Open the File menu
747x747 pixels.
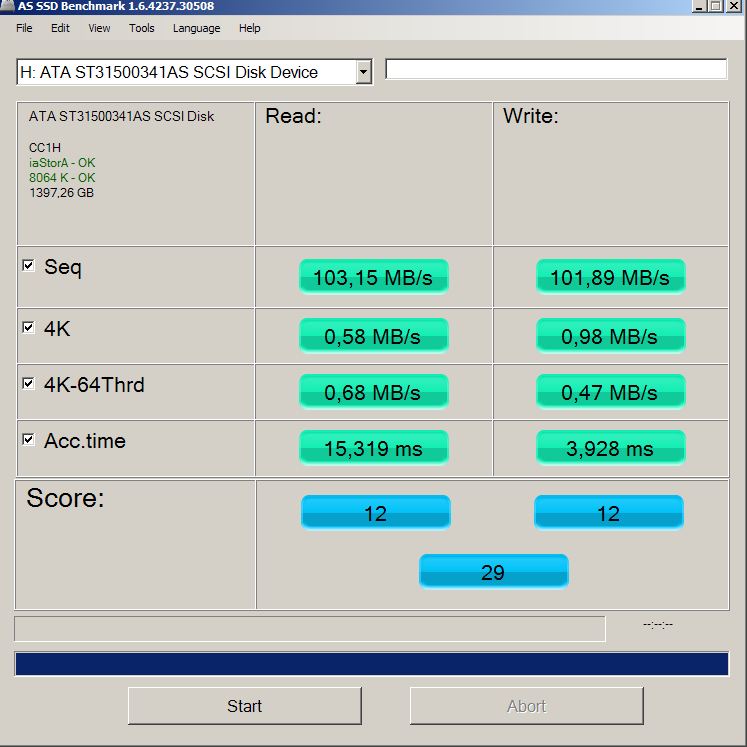point(24,28)
